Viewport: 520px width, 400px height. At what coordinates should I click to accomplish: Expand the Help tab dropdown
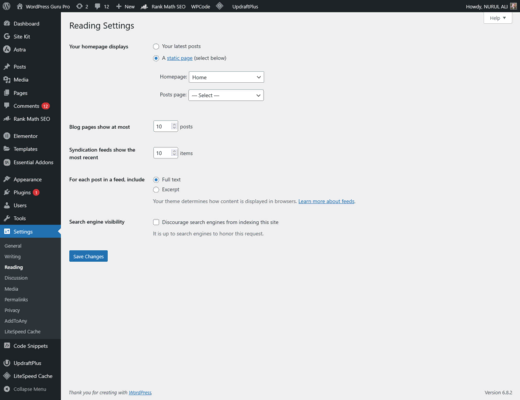pyautogui.click(x=498, y=18)
